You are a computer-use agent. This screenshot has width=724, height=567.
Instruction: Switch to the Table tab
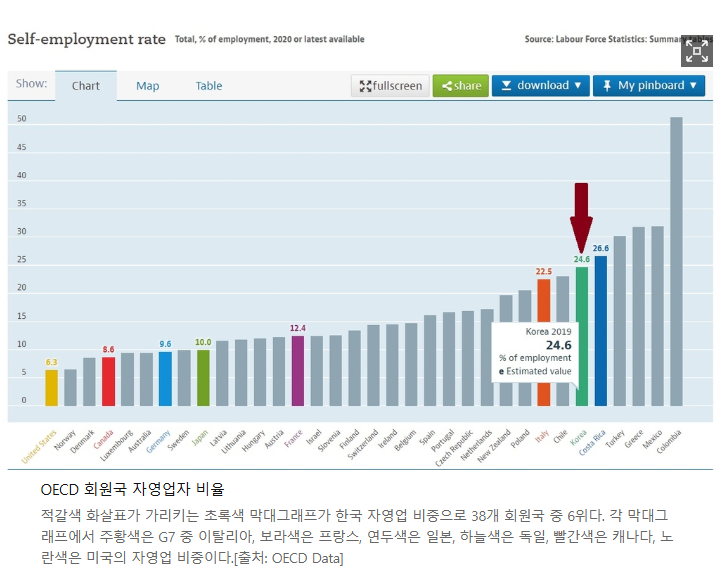[209, 86]
